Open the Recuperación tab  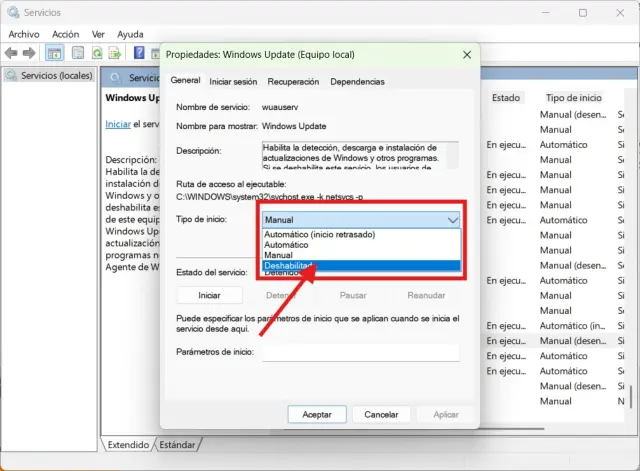click(x=294, y=81)
